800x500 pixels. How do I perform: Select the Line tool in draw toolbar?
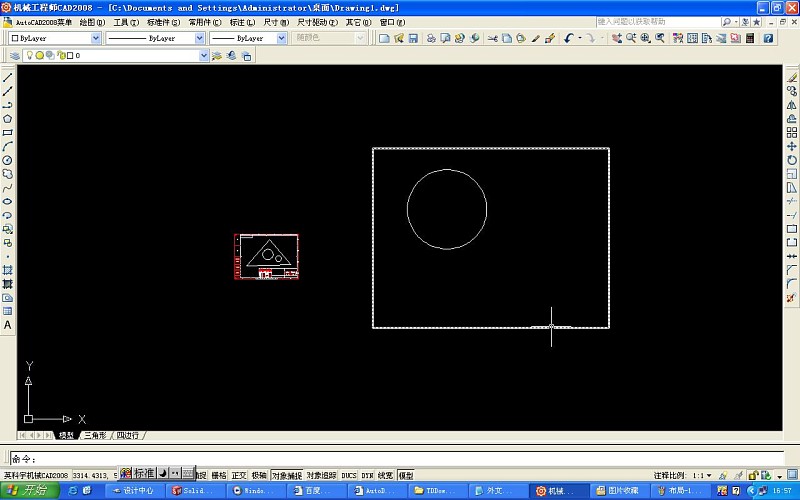[x=8, y=78]
